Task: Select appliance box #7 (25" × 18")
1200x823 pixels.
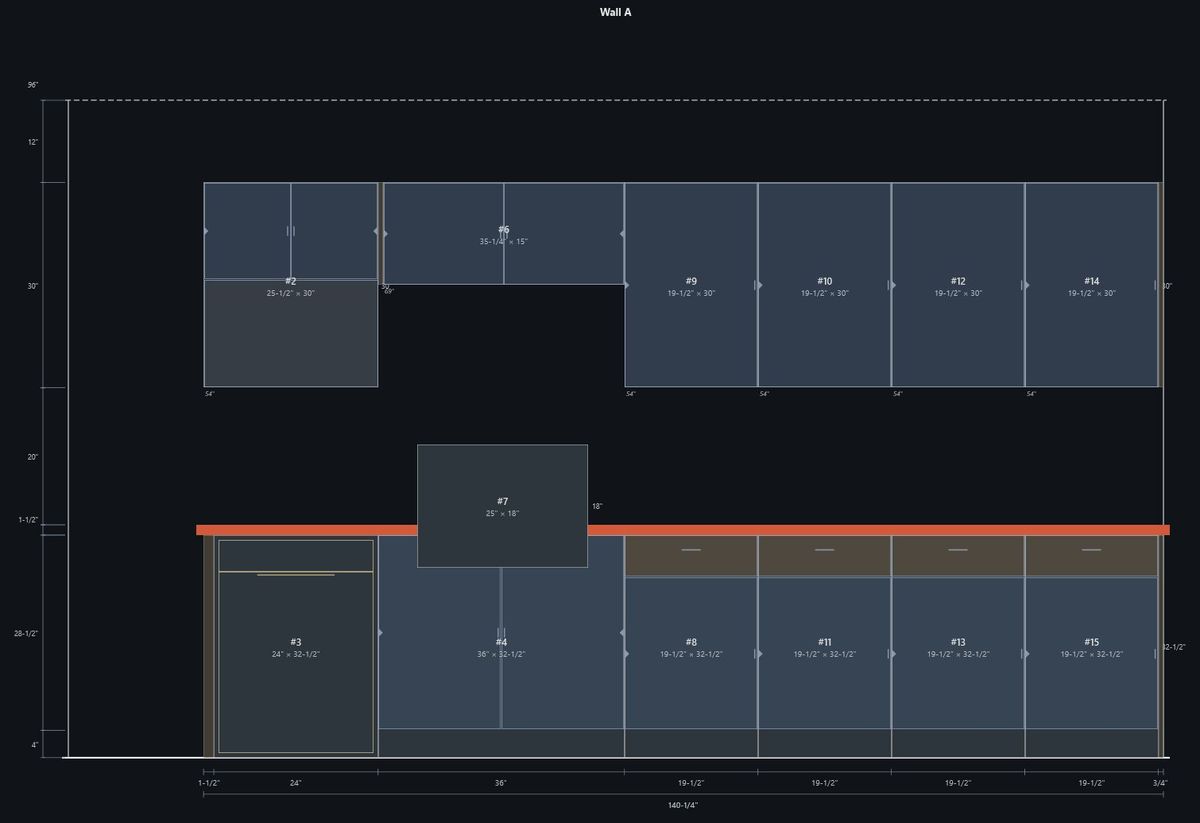Action: pos(502,506)
